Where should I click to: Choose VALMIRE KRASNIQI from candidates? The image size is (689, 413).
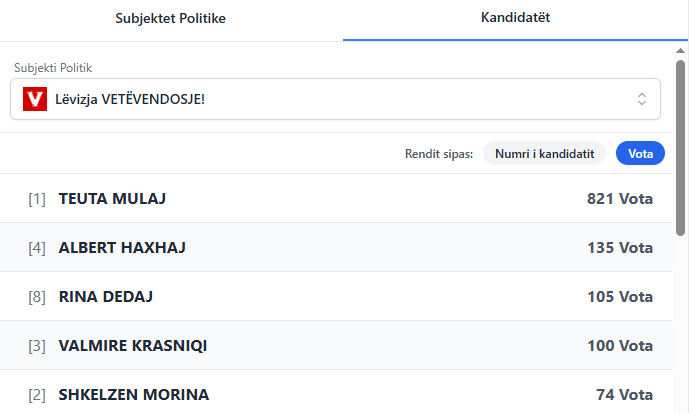click(133, 346)
